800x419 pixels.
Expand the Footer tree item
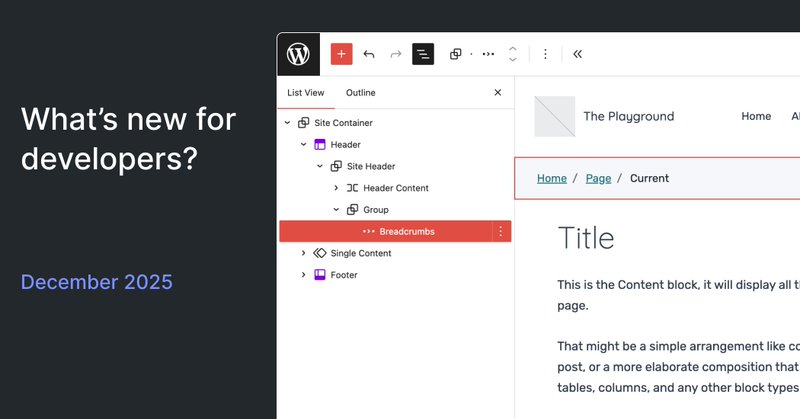304,275
